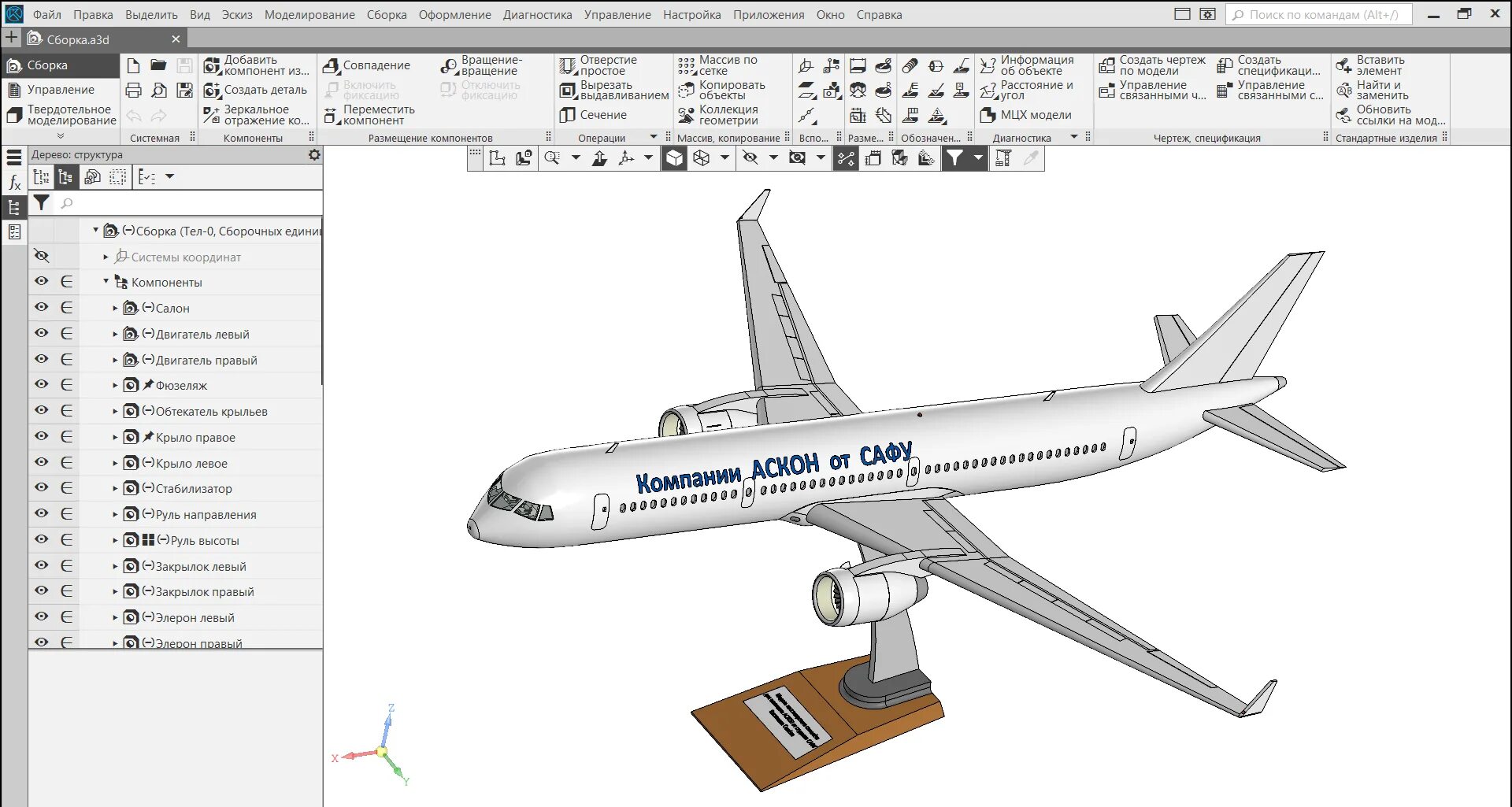The width and height of the screenshot is (1512, 807).
Task: Click Object information (Информация об объекте)
Action: [x=1027, y=65]
